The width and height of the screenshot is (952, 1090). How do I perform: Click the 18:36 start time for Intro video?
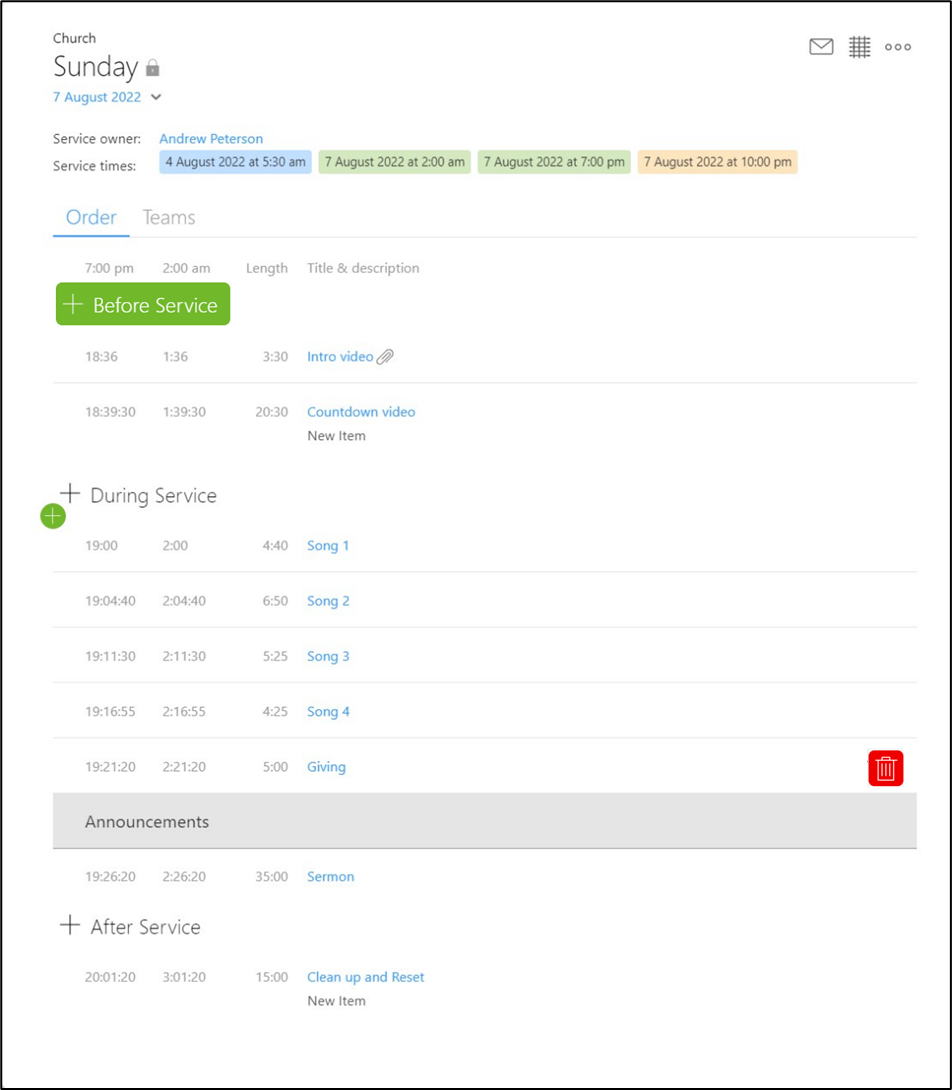(102, 357)
